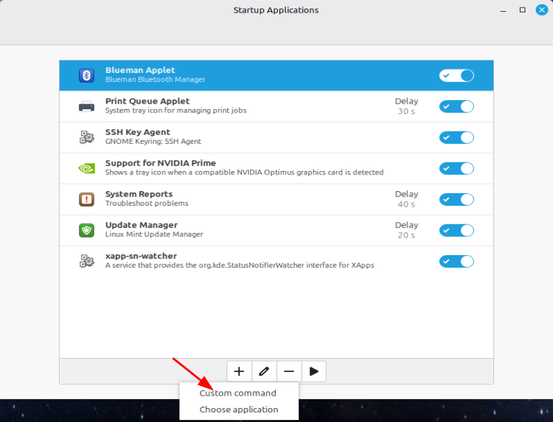Click 'System tray icon for managing print jobs'
The image size is (553, 422).
(176, 111)
